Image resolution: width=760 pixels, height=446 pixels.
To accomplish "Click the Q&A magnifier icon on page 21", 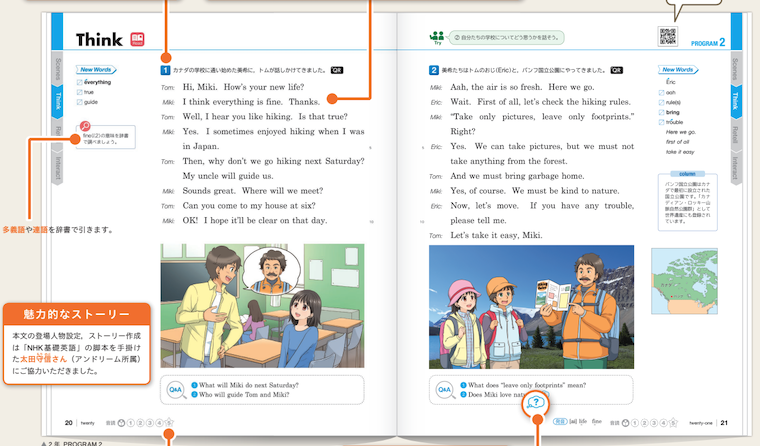I will point(444,390).
